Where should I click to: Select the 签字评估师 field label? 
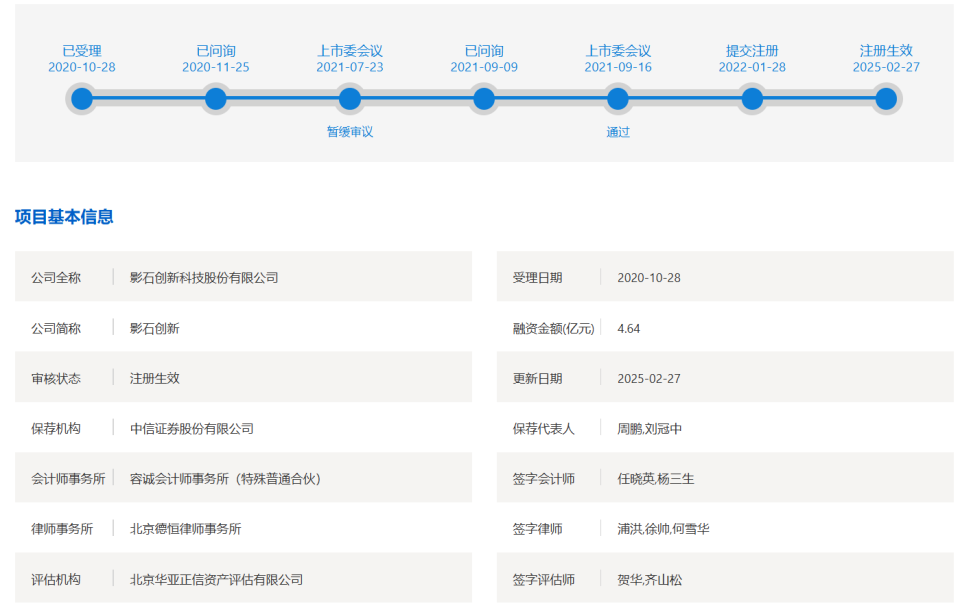pyautogui.click(x=544, y=580)
